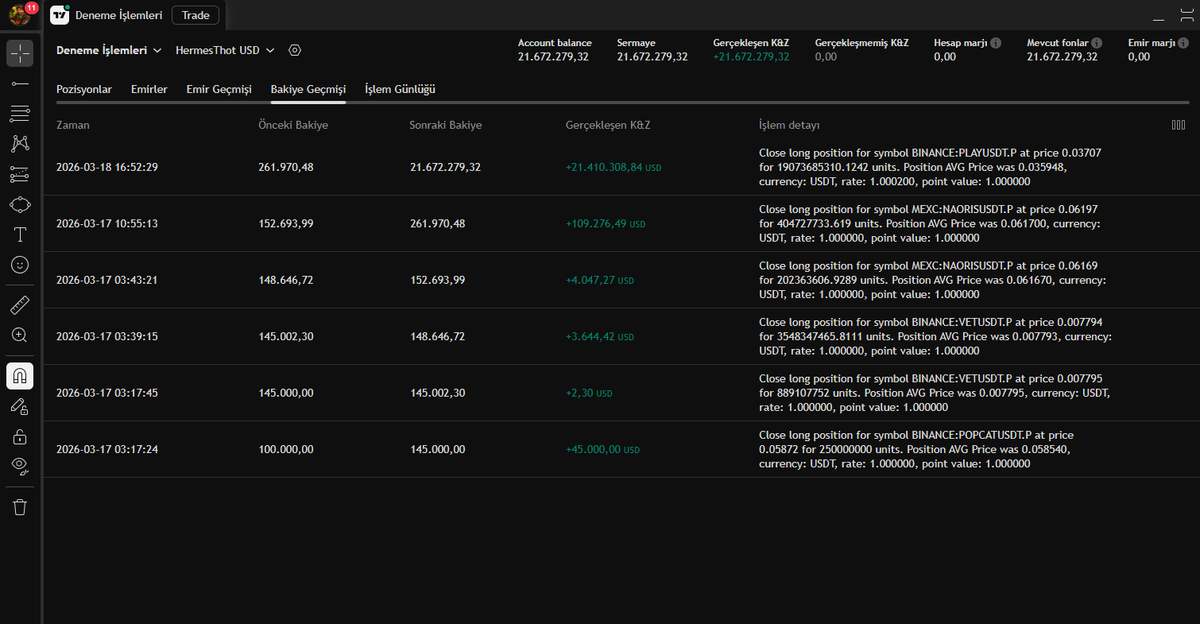
Task: Sort by Sonraki Bakiye column header
Action: [446, 125]
